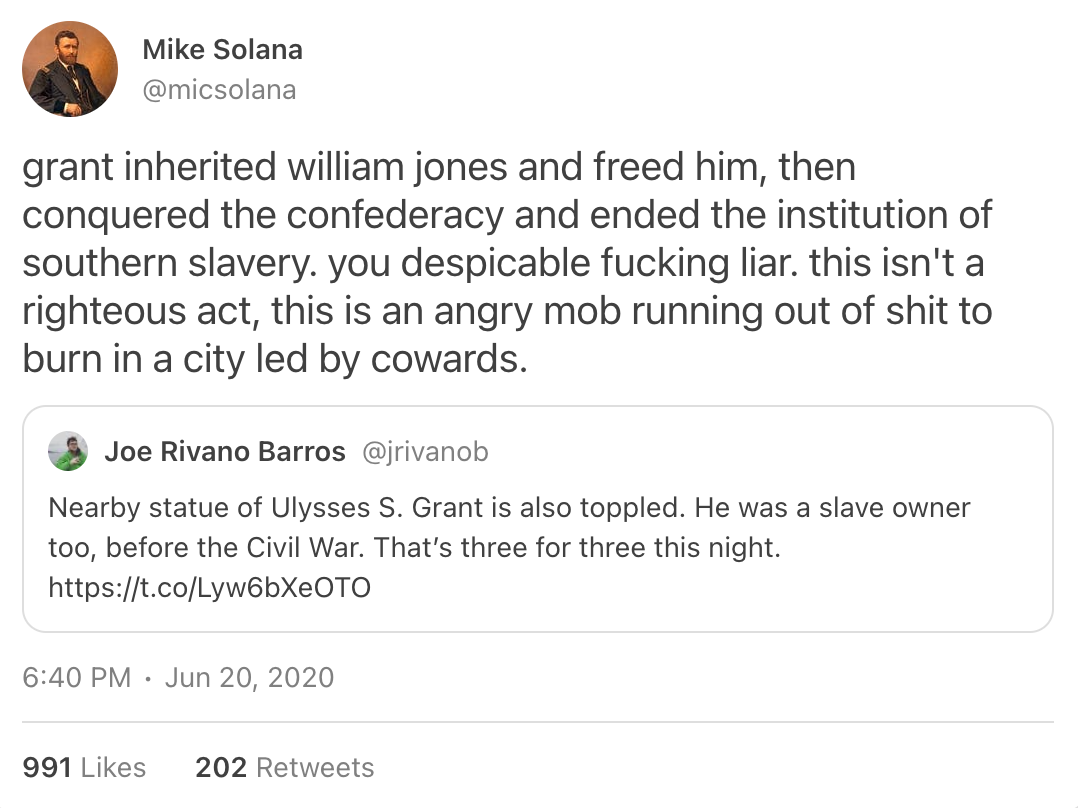View the 991 Likes list
The image size is (1078, 808).
click(x=84, y=767)
